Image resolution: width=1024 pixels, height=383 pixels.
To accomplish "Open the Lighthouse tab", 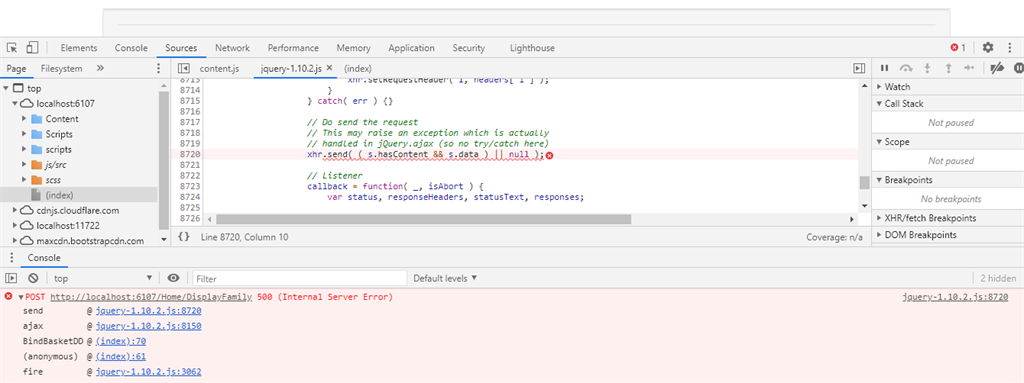I will click(532, 48).
